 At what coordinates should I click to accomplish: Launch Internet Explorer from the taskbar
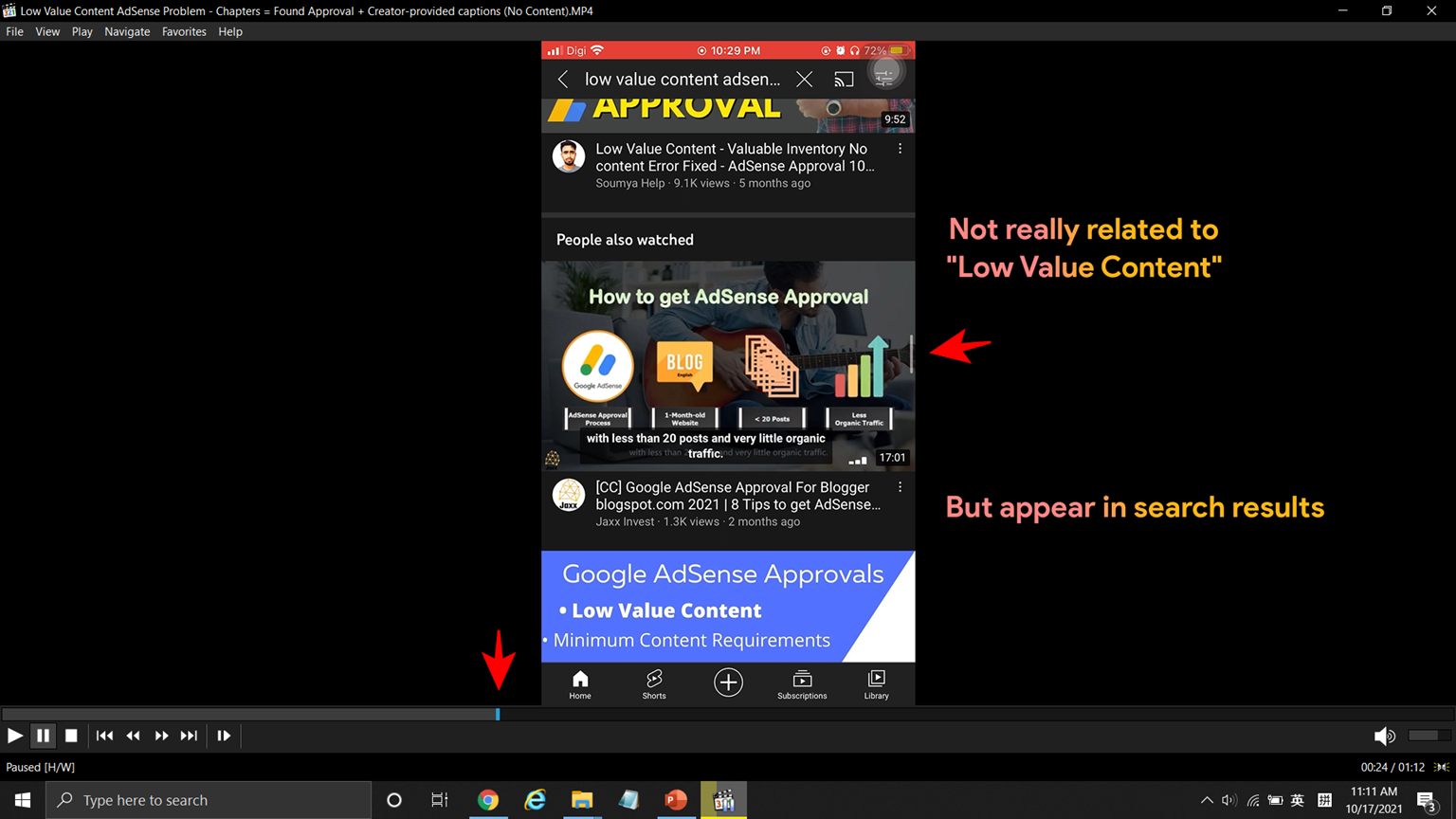pyautogui.click(x=536, y=800)
